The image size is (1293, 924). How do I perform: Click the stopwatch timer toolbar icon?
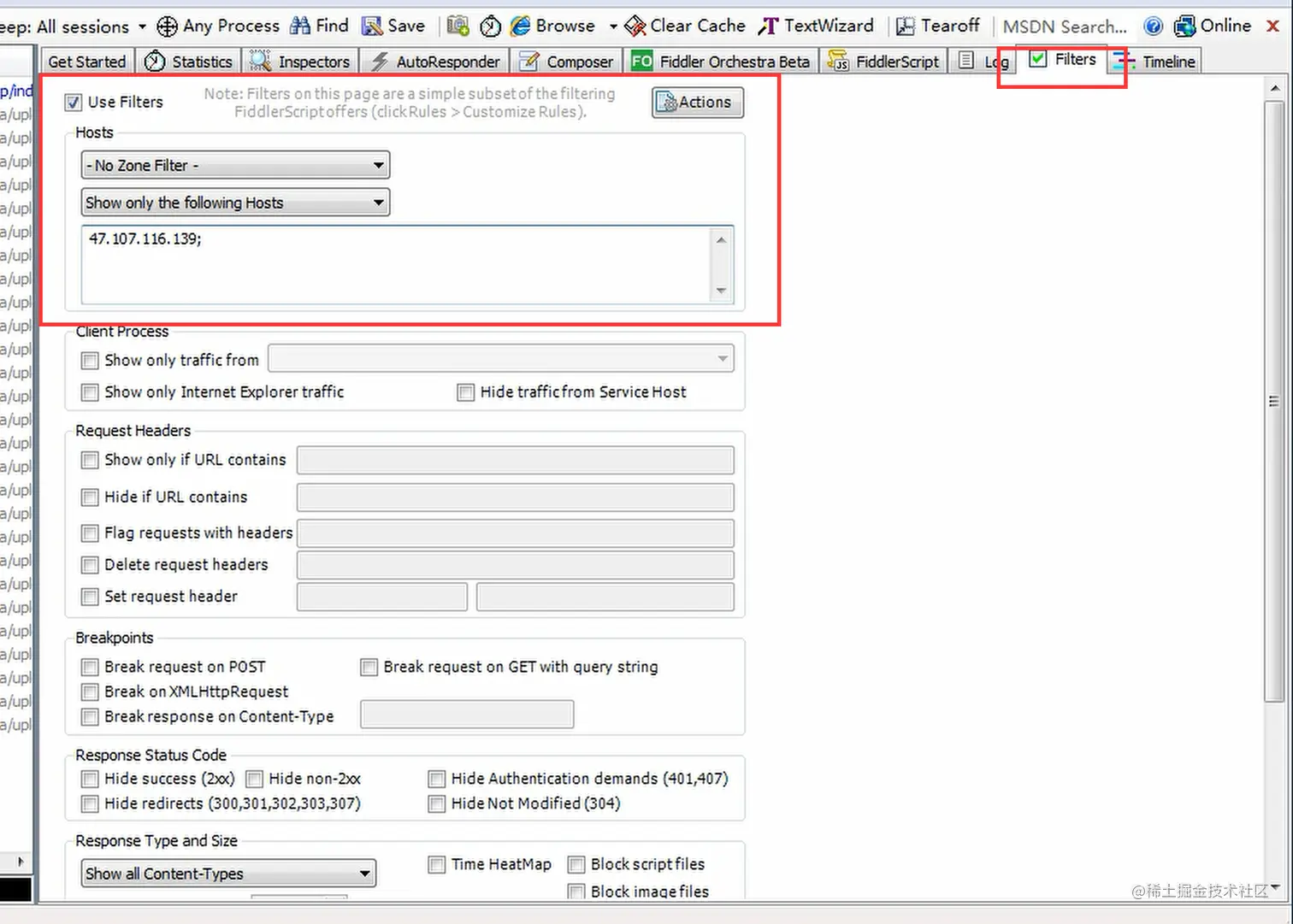(x=490, y=26)
